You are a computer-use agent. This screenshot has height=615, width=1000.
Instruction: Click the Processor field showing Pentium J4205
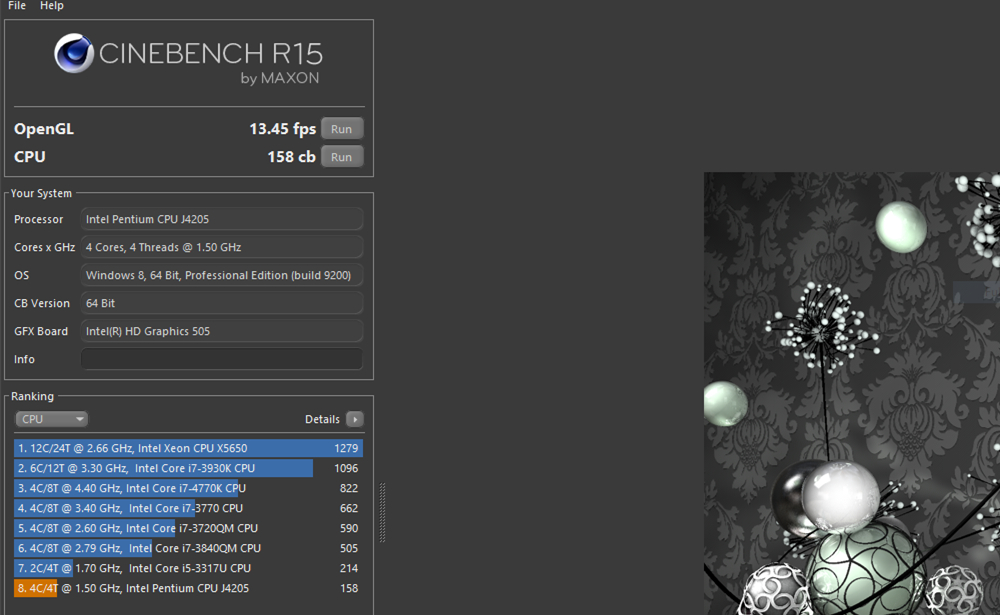221,219
